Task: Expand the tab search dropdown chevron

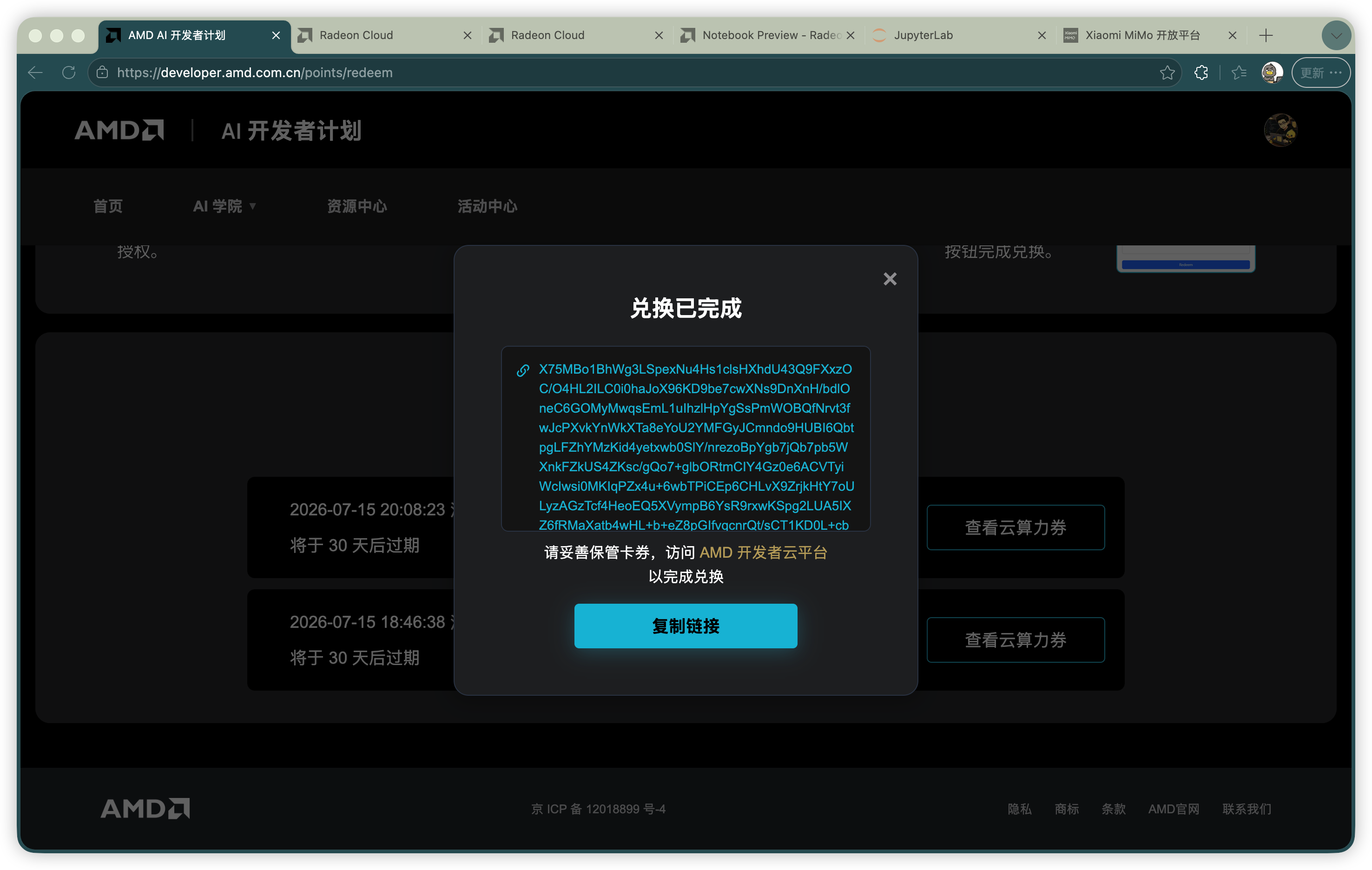Action: click(1336, 35)
